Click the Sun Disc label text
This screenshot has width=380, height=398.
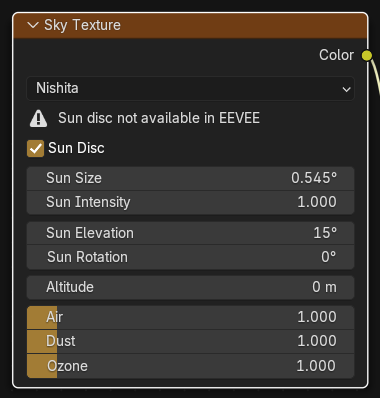76,148
